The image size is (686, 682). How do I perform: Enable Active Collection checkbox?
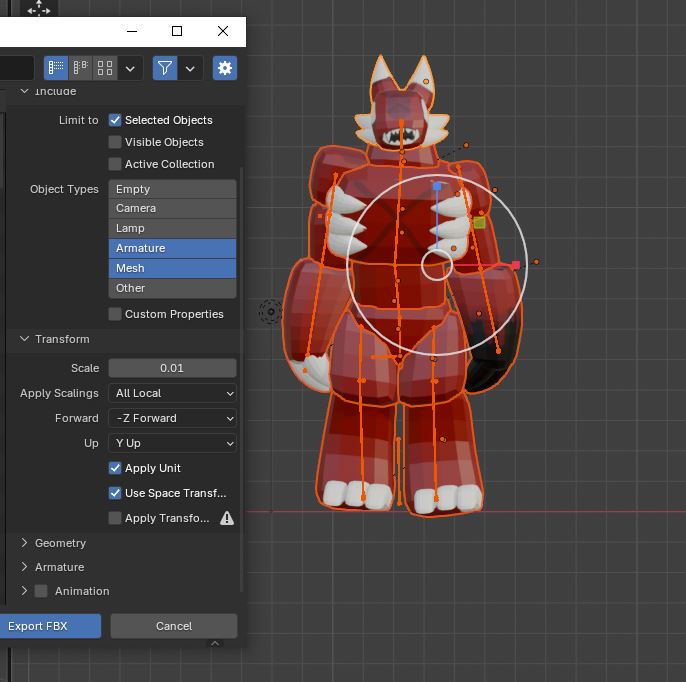tap(115, 164)
